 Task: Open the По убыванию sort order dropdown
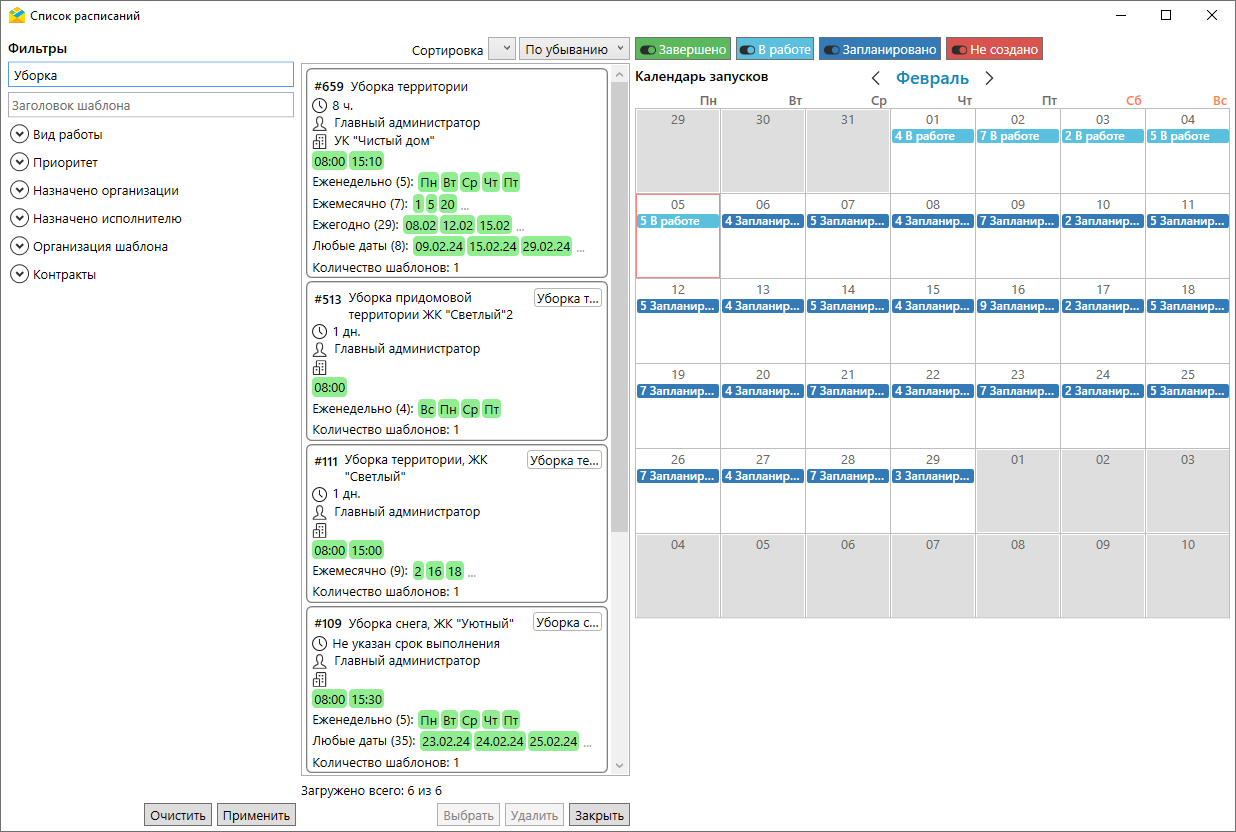pyautogui.click(x=573, y=49)
